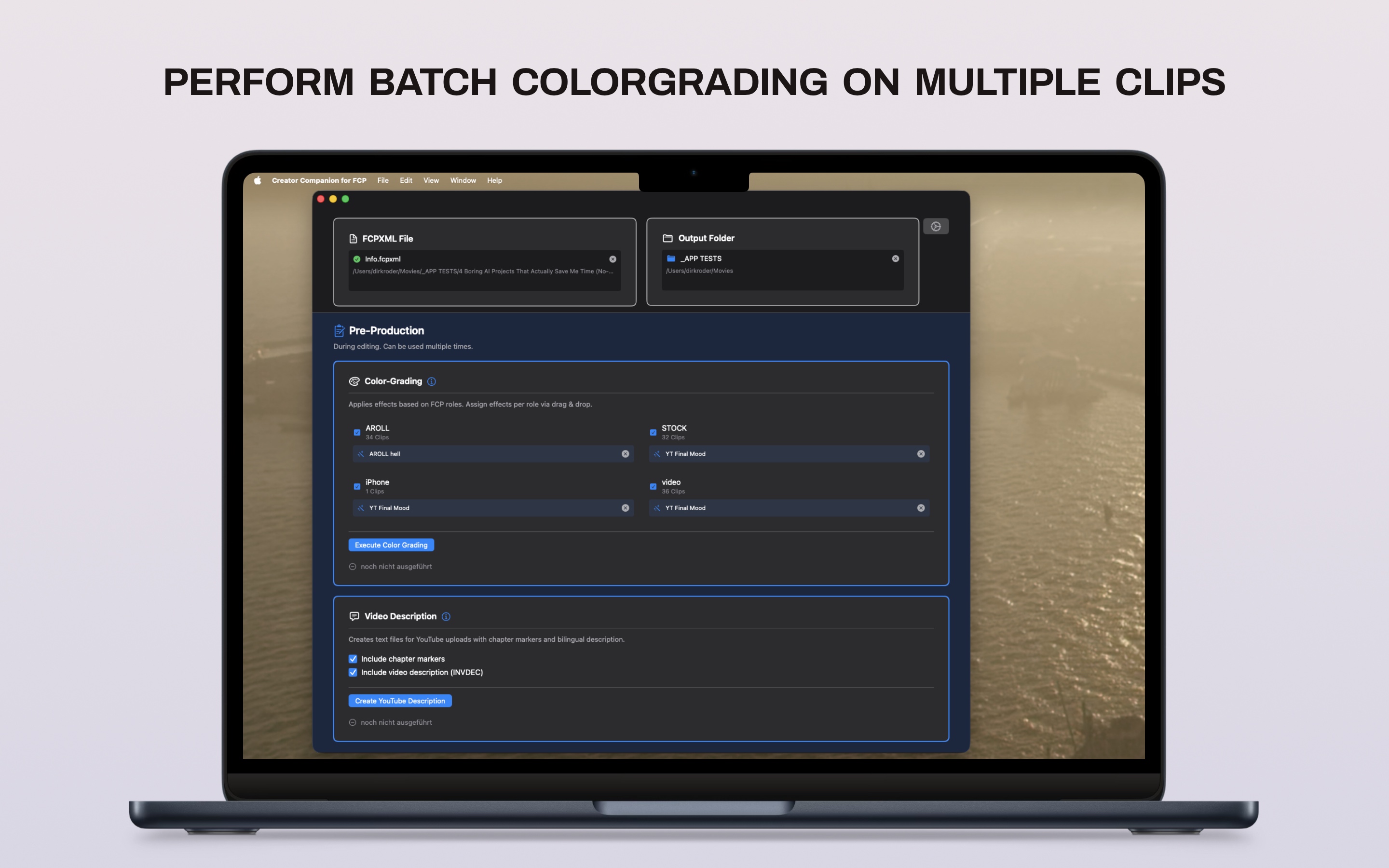Image resolution: width=1389 pixels, height=868 pixels.
Task: Uncheck the STOCK role checkbox
Action: [x=653, y=432]
